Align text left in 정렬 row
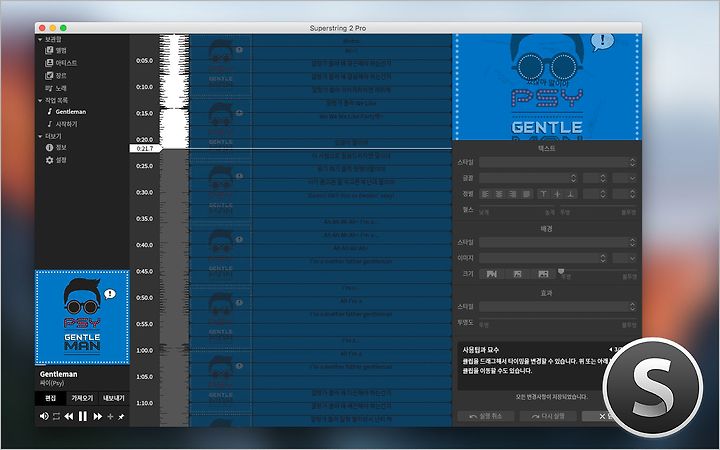 [485, 194]
